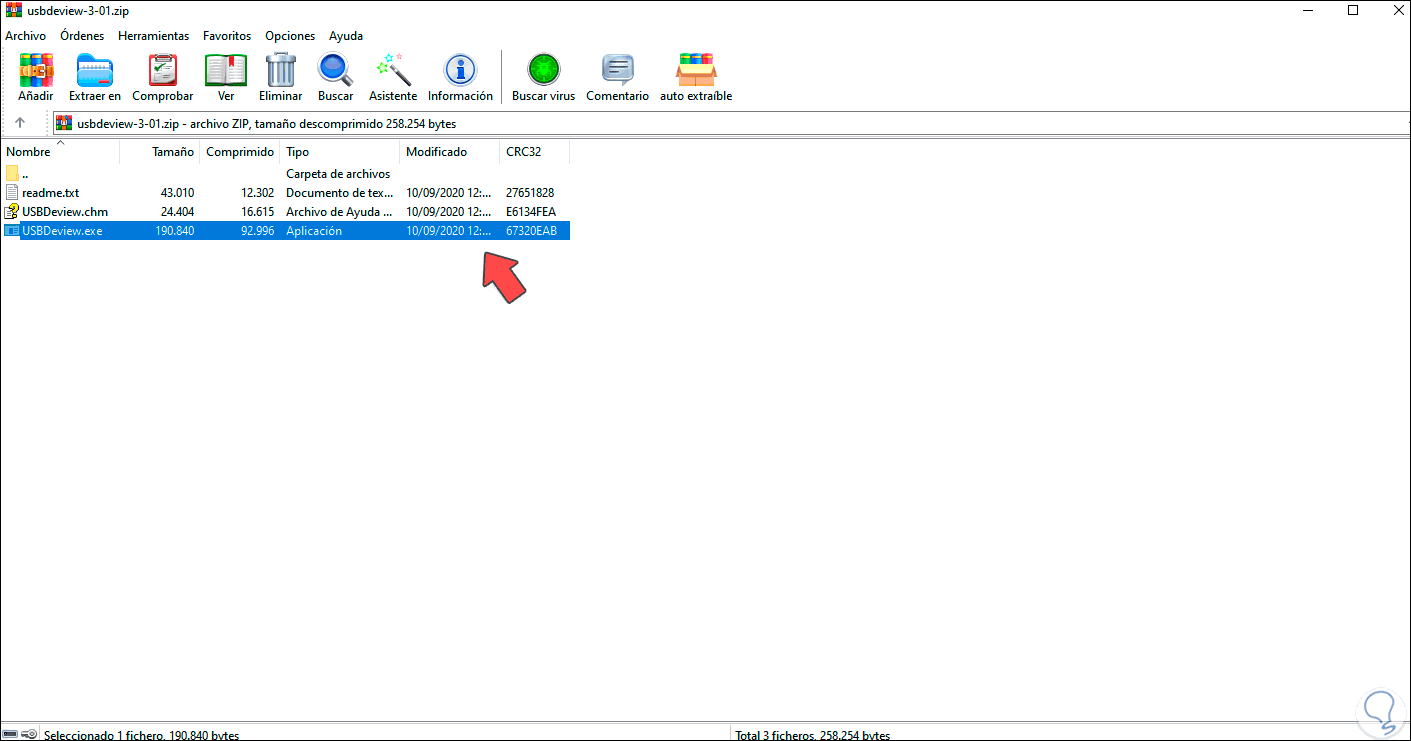Open the Ayuda menu
The width and height of the screenshot is (1411, 741).
tap(346, 36)
